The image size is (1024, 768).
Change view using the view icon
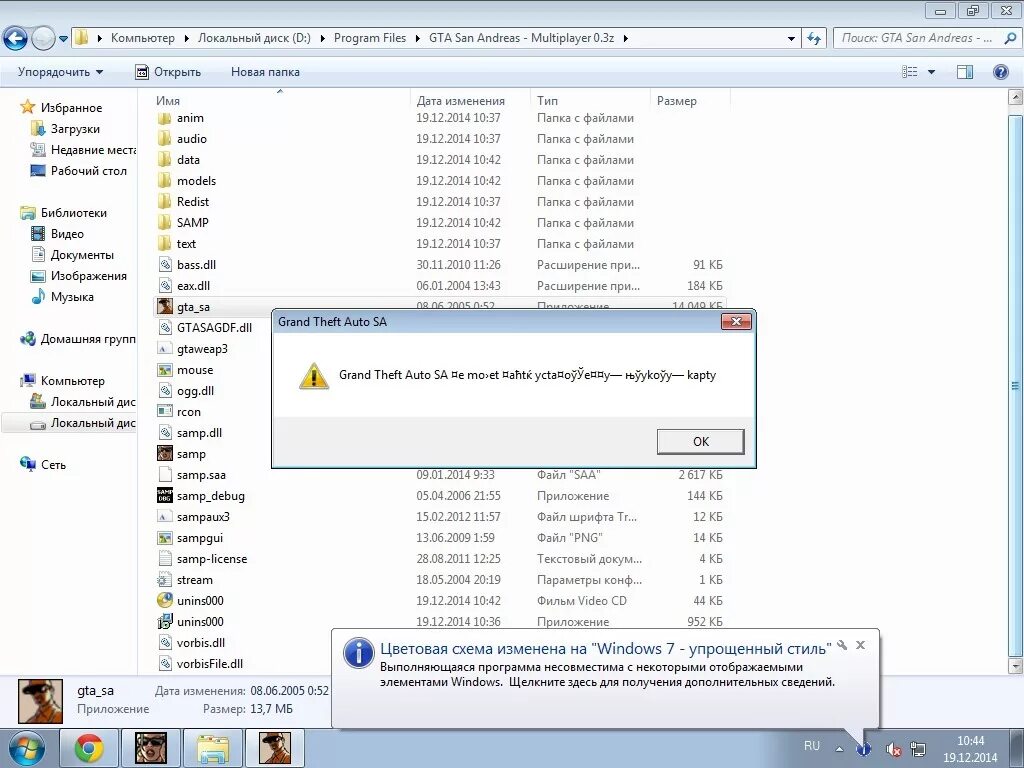910,72
